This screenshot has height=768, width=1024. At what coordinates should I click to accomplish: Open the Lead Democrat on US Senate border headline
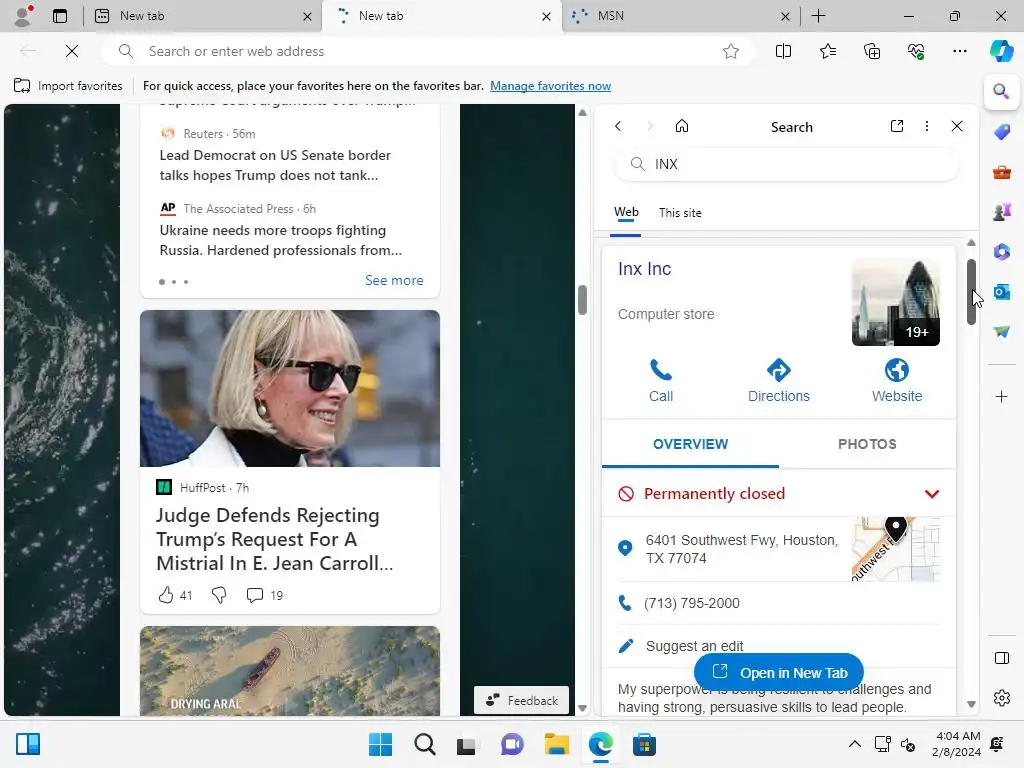click(275, 165)
